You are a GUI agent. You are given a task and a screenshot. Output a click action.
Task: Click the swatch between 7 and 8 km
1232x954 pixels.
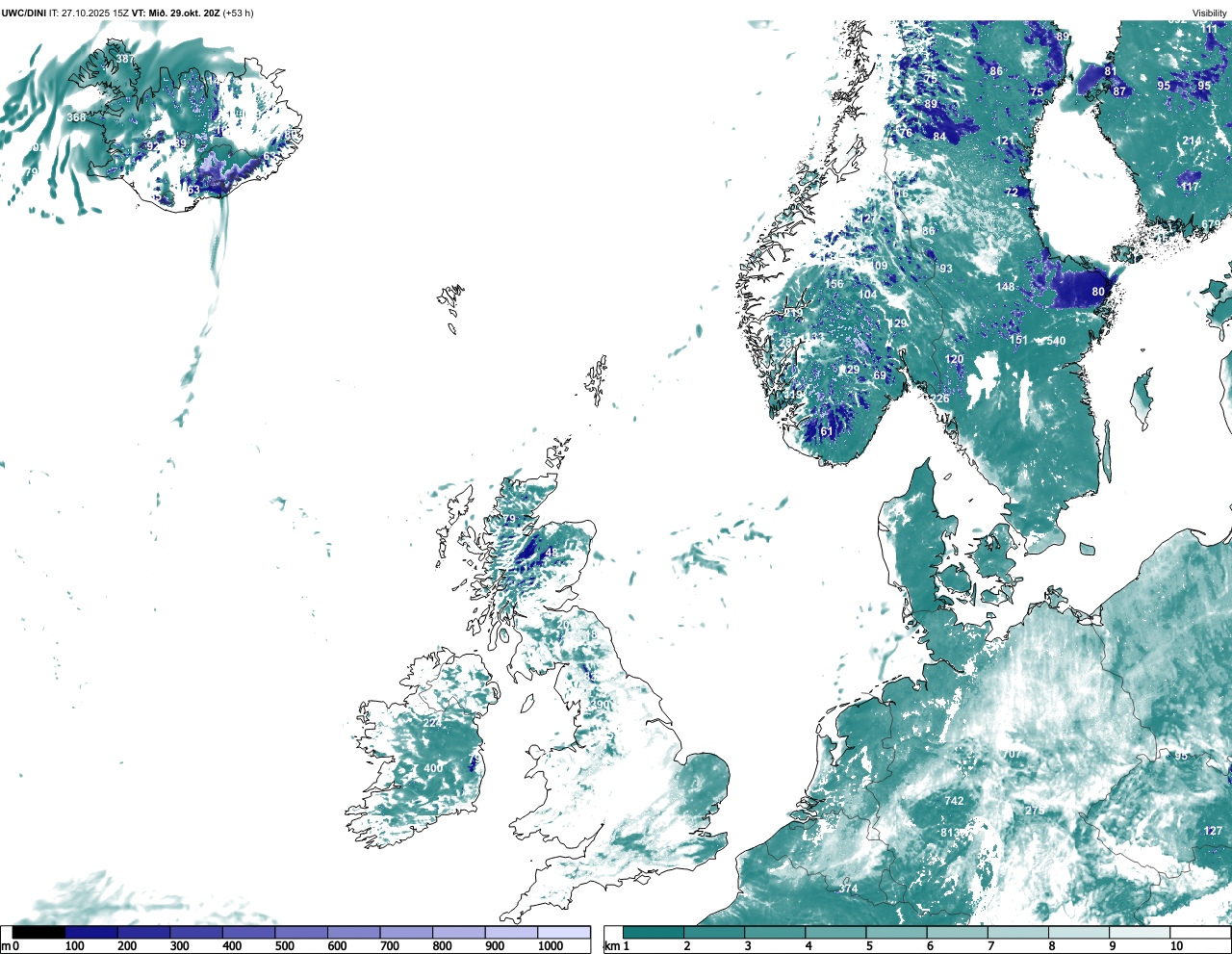1018,932
